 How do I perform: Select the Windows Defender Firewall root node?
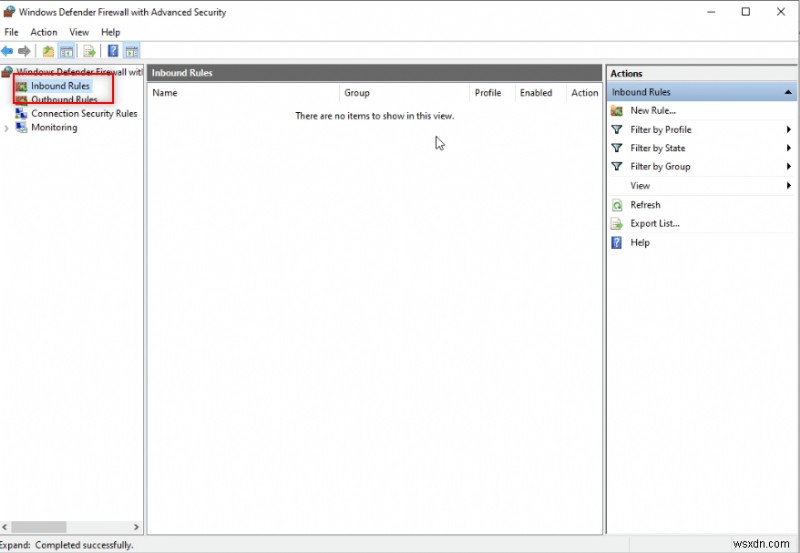79,72
